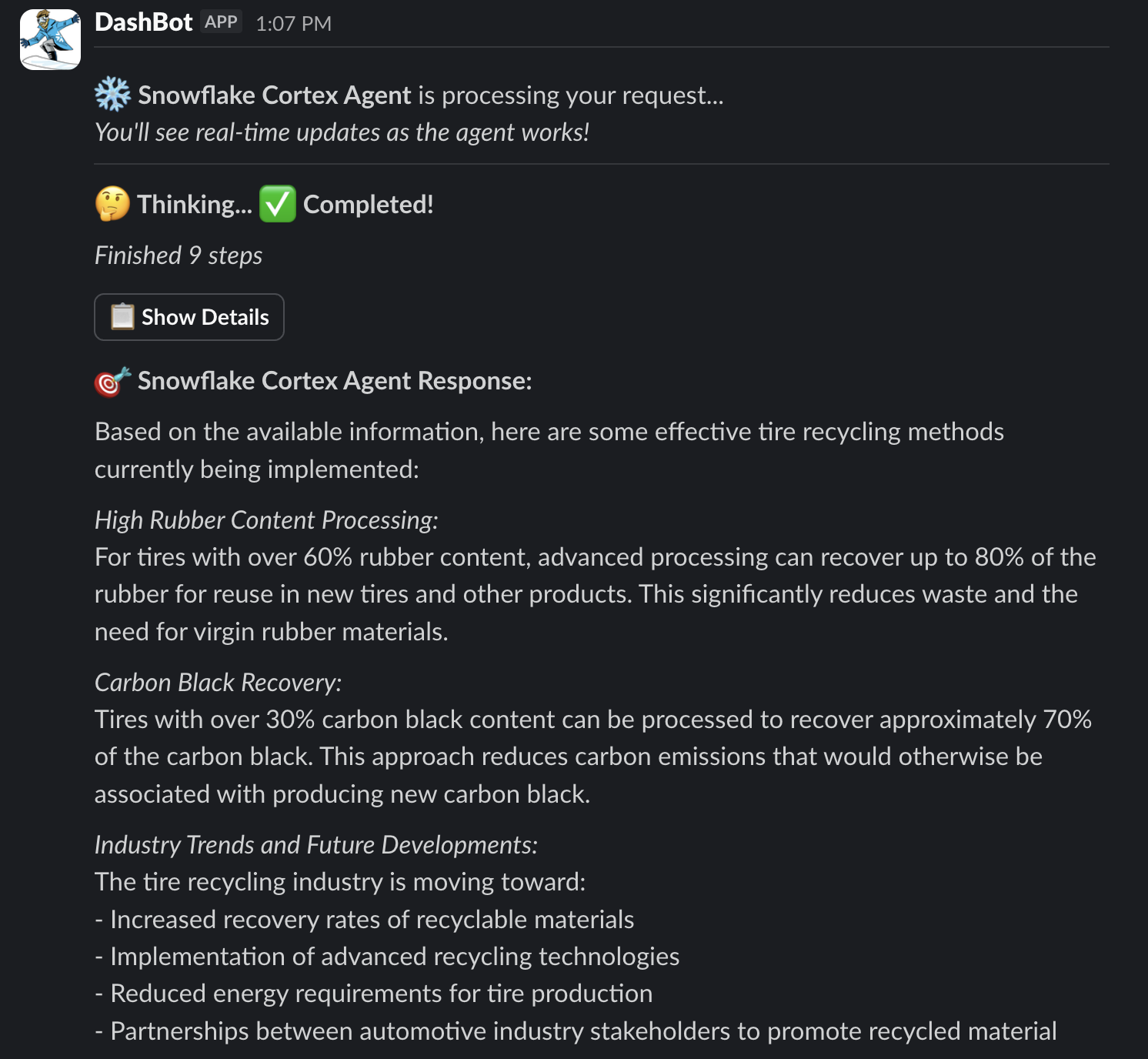
Task: Expand the Show Details button
Action: 189,317
